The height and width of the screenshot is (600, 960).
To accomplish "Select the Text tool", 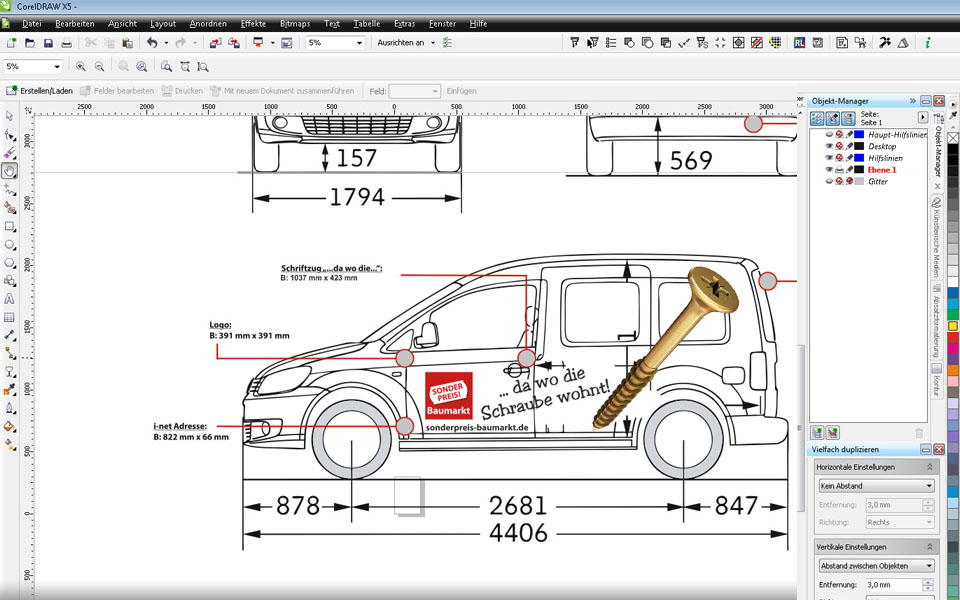I will [9, 299].
